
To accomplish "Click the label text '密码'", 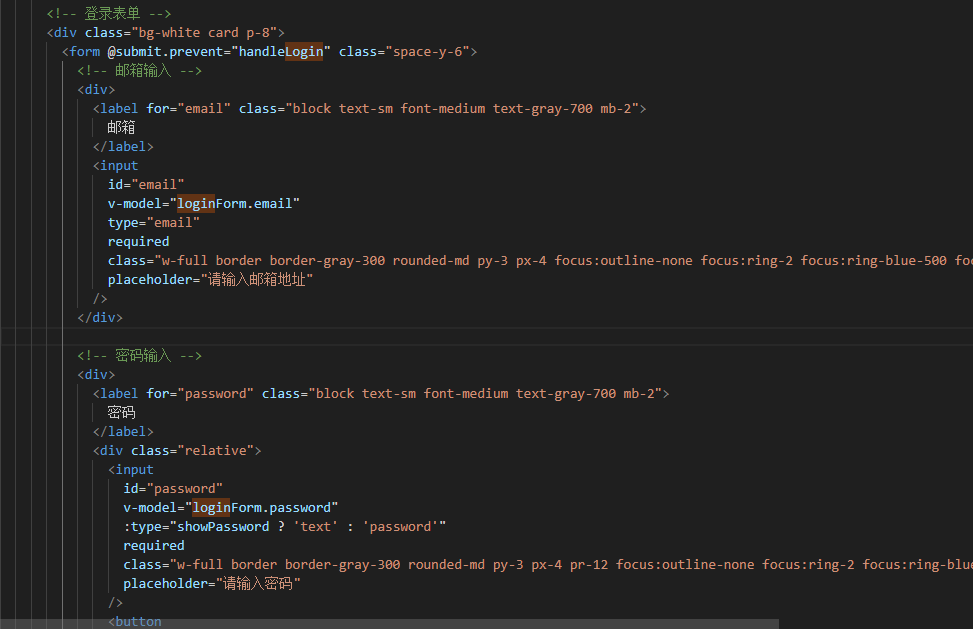I will 121,413.
